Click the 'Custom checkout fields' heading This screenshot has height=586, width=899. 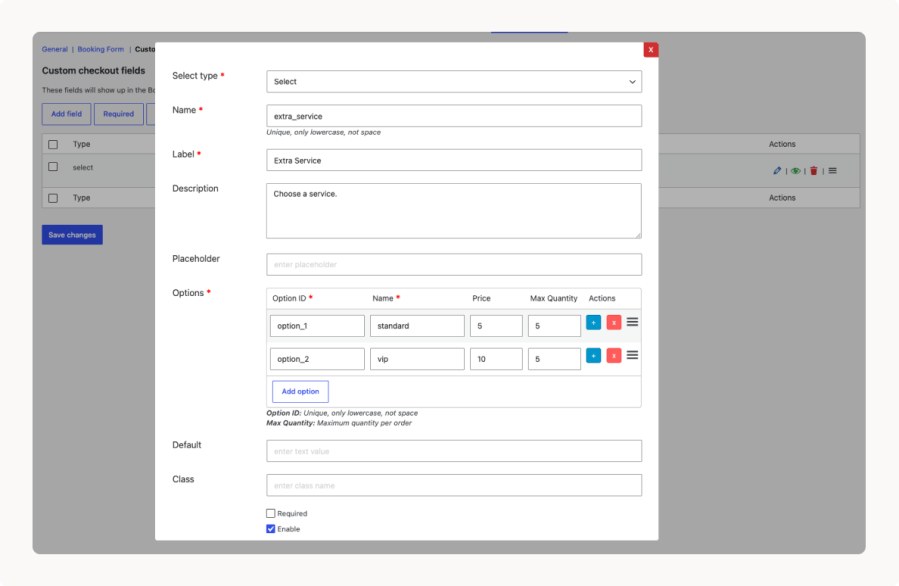(x=93, y=71)
